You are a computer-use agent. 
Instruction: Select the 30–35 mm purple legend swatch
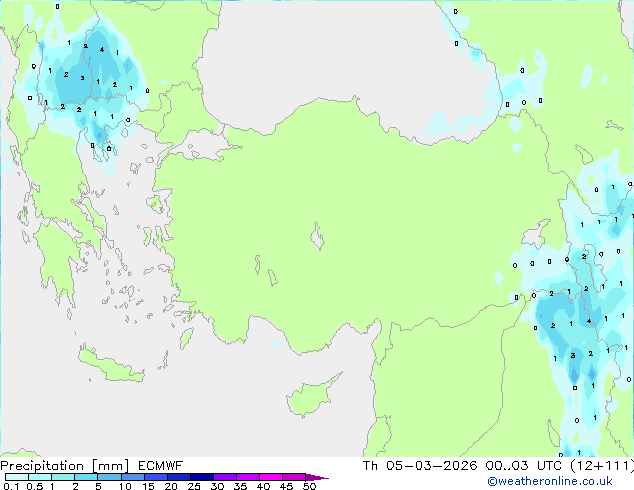[x=224, y=477]
